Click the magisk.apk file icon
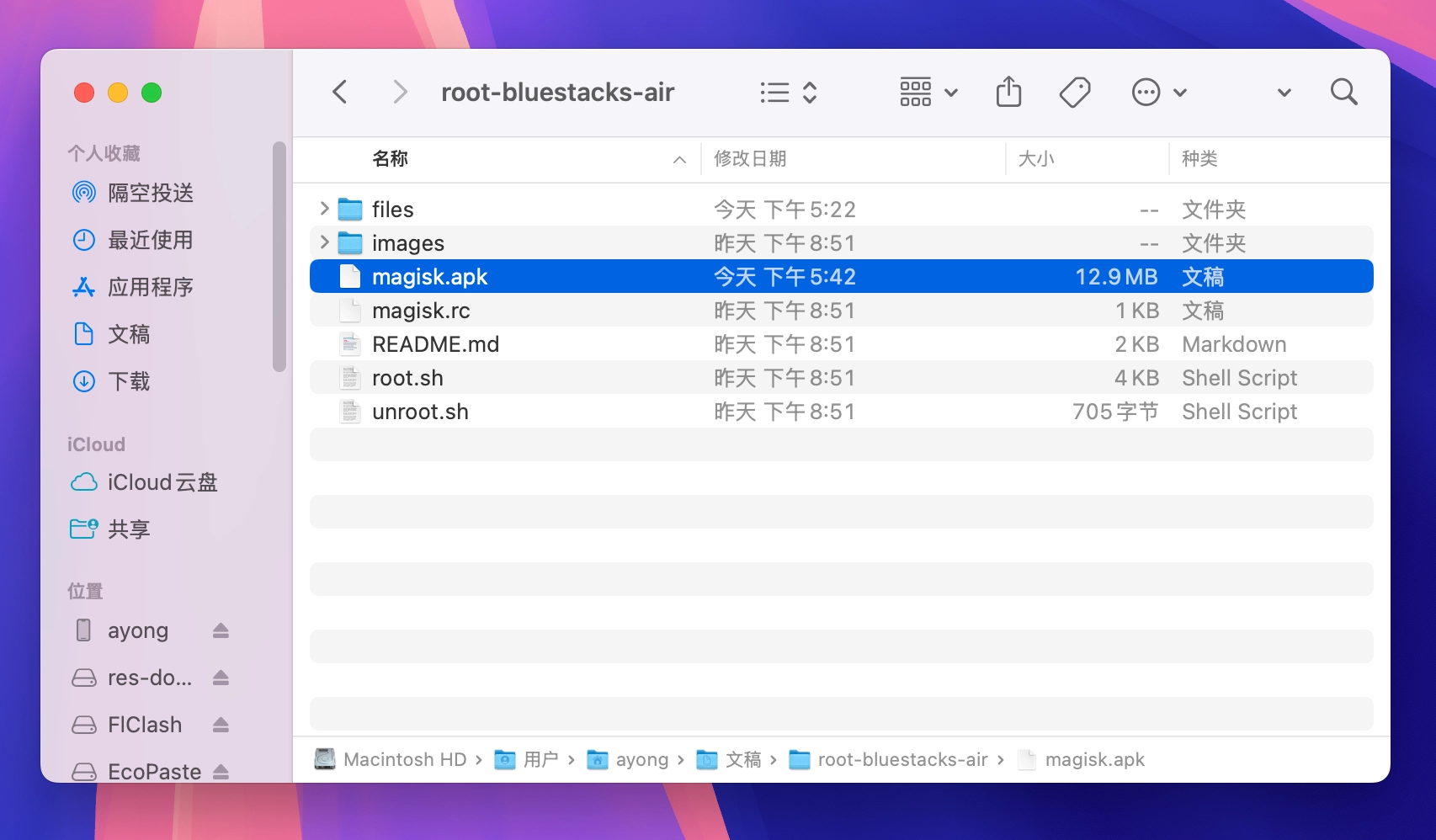Viewport: 1436px width, 840px height. click(x=350, y=276)
